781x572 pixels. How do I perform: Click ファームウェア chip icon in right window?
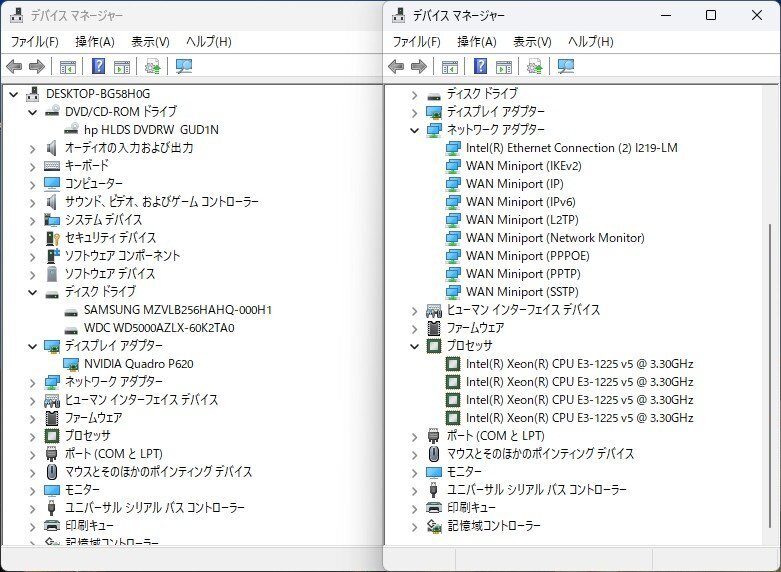coord(434,328)
